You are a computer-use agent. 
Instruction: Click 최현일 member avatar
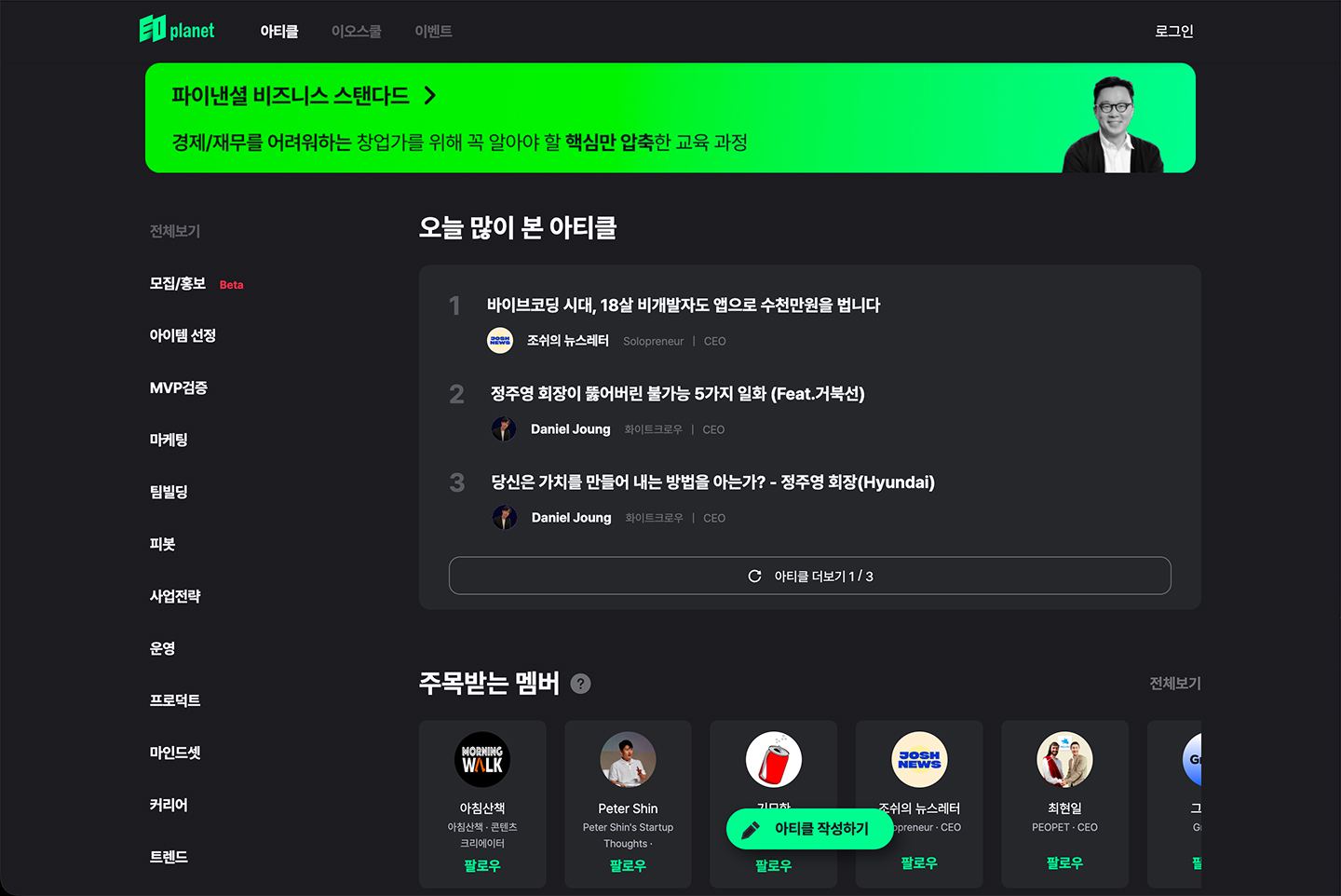(1064, 760)
